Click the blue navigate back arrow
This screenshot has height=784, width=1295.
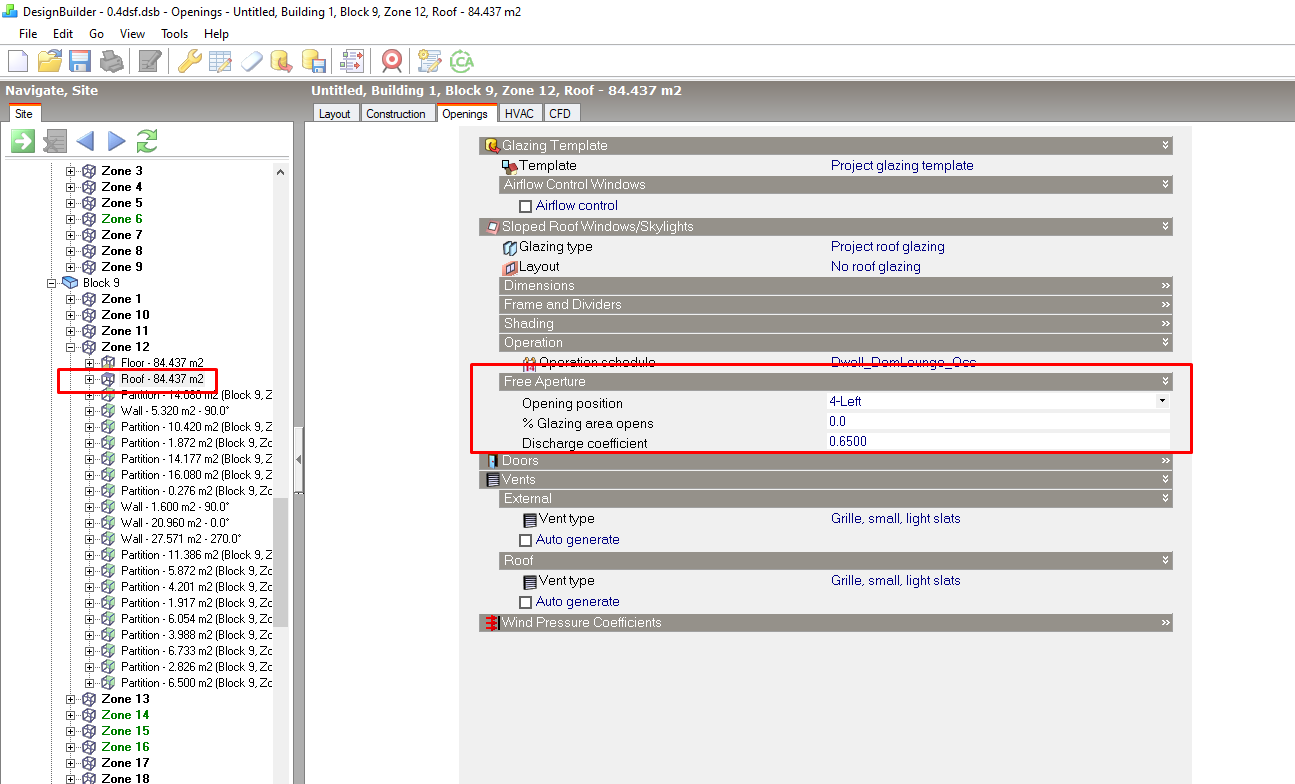pos(85,141)
